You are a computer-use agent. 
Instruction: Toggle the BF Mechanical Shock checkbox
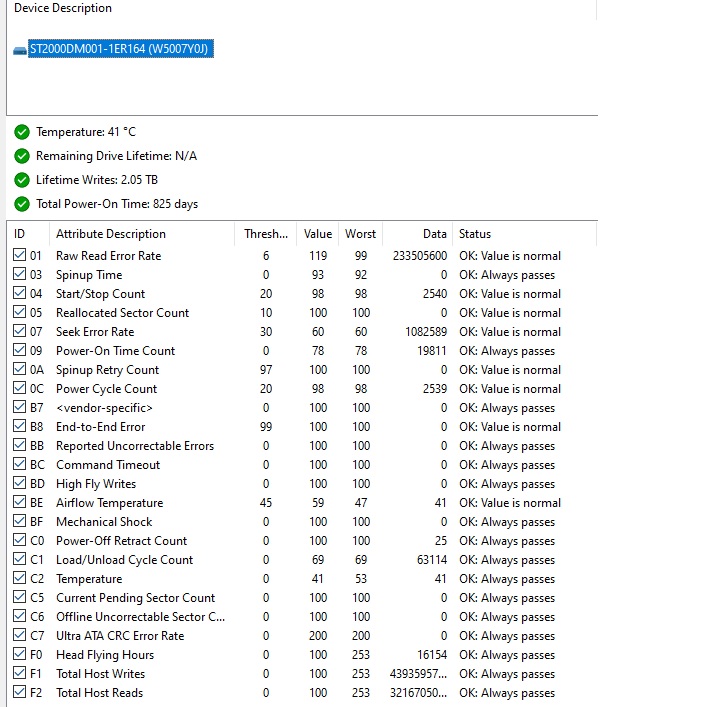19,521
